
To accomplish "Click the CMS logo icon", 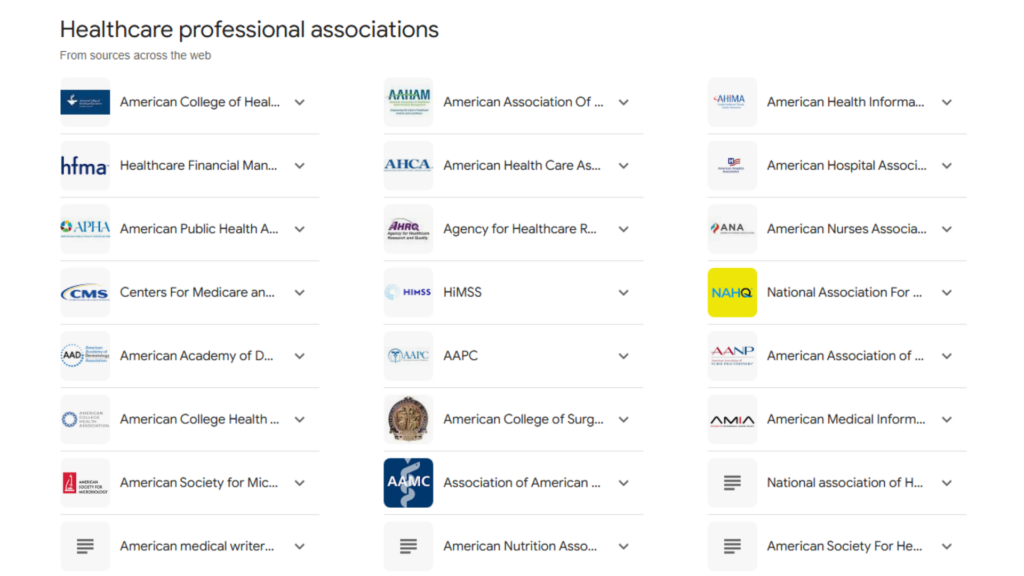I will pos(85,292).
